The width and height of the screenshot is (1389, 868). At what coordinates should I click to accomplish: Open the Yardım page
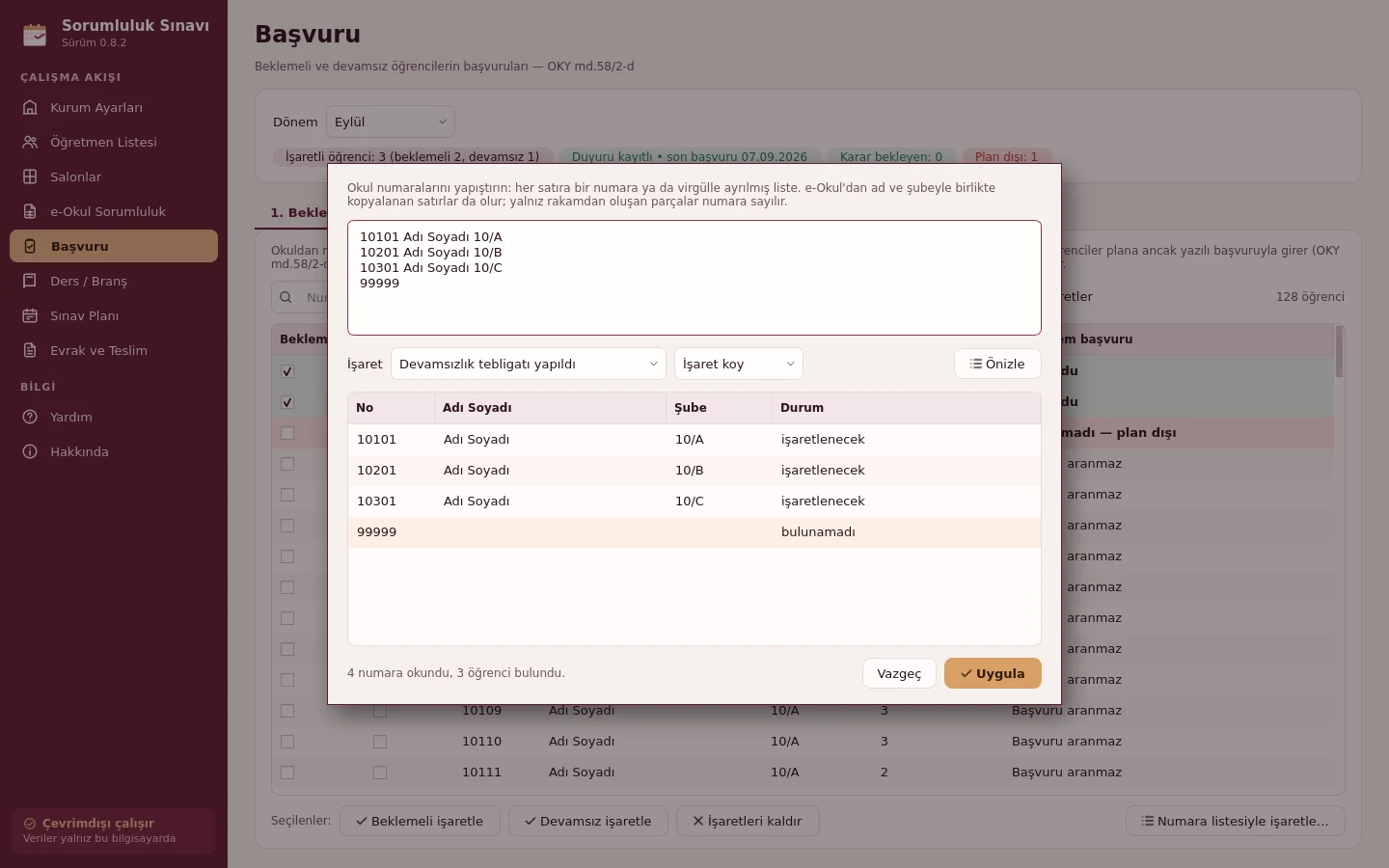point(114,417)
